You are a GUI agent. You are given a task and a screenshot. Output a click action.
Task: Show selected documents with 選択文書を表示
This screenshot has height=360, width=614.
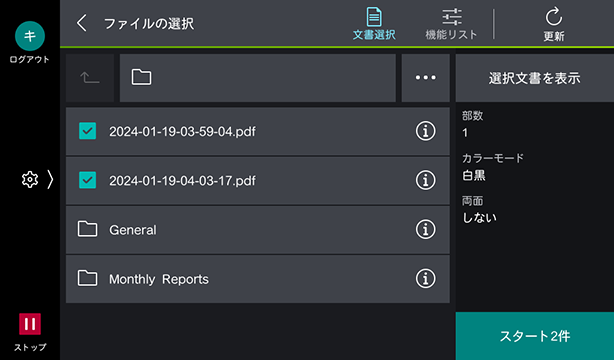coord(535,78)
